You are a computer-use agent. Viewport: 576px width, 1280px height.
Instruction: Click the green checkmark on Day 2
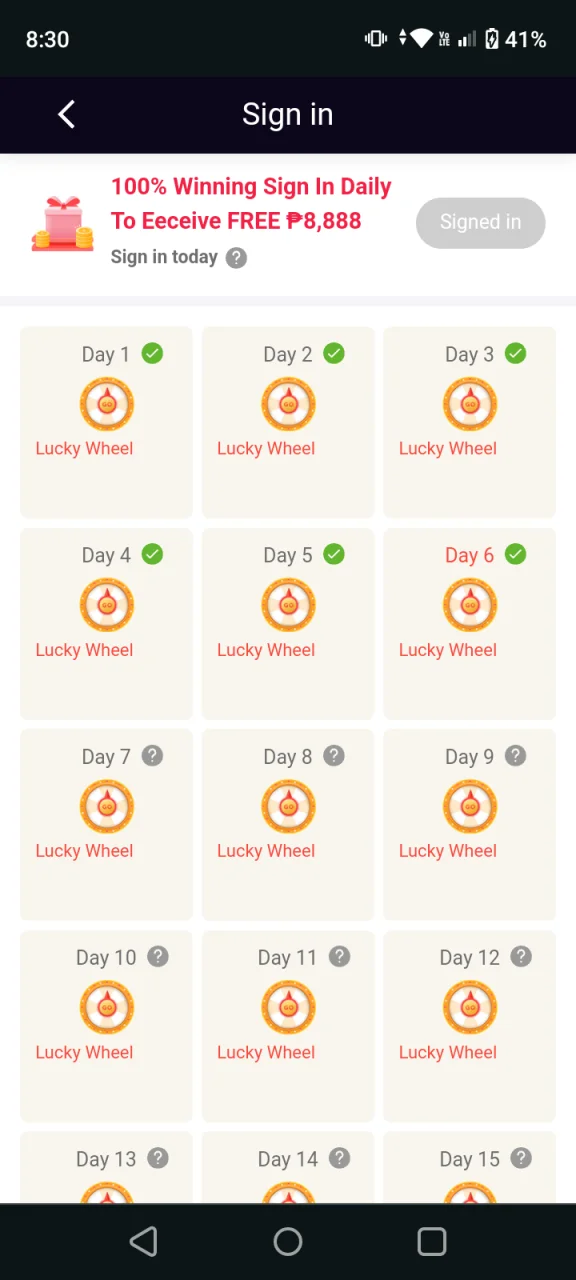tap(334, 353)
